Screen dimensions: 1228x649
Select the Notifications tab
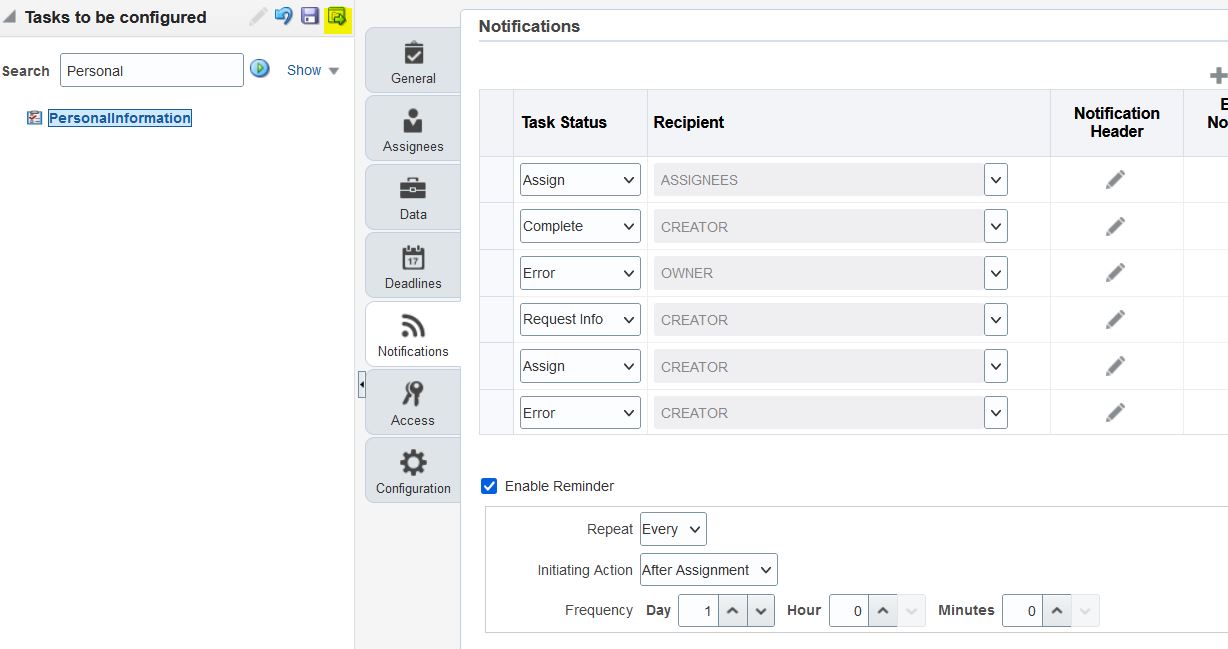[x=413, y=334]
